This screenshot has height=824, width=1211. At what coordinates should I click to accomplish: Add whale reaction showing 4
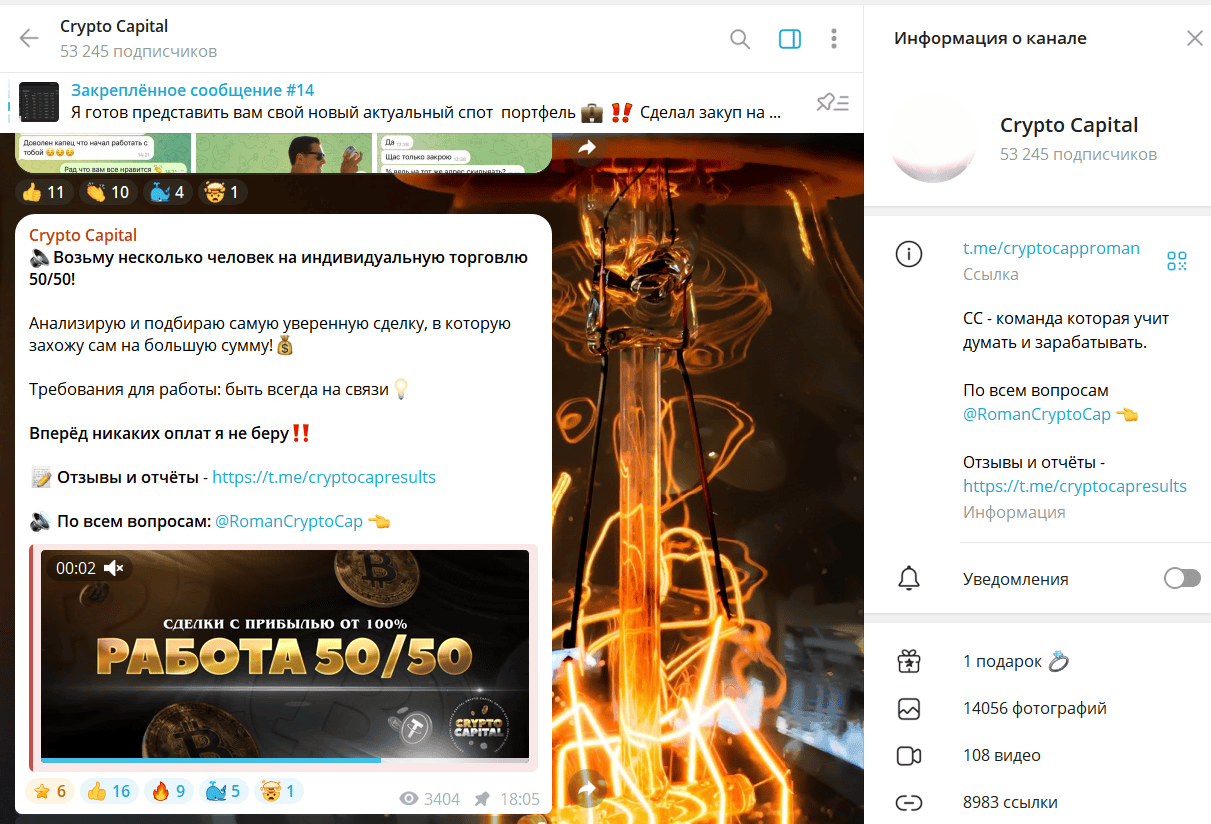(168, 191)
